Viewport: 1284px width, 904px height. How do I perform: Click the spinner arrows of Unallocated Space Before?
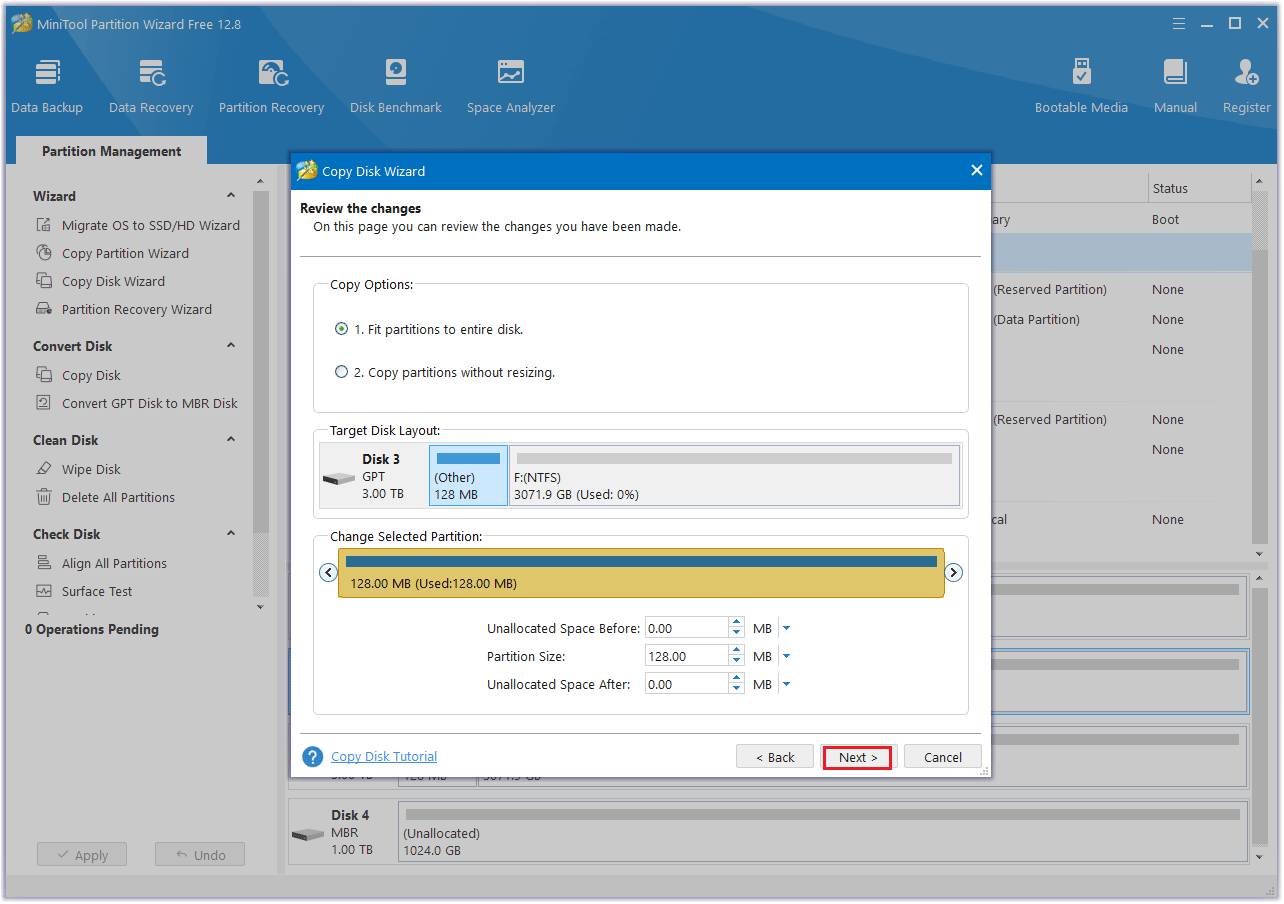point(737,628)
